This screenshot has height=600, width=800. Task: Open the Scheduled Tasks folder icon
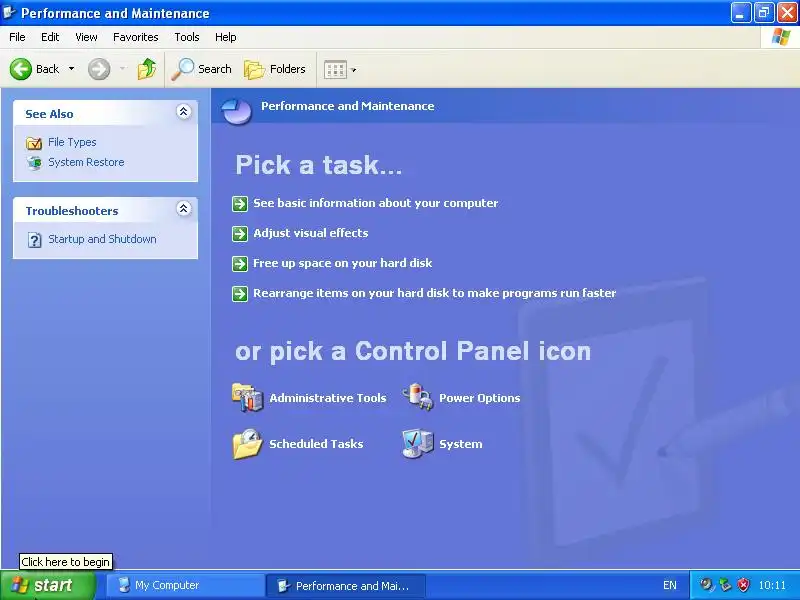point(247,444)
